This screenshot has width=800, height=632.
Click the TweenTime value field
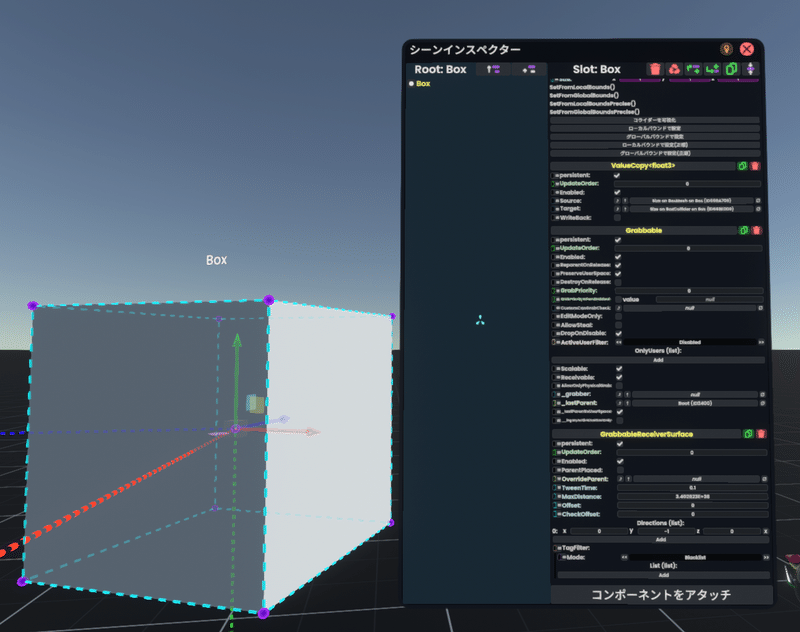pyautogui.click(x=692, y=488)
